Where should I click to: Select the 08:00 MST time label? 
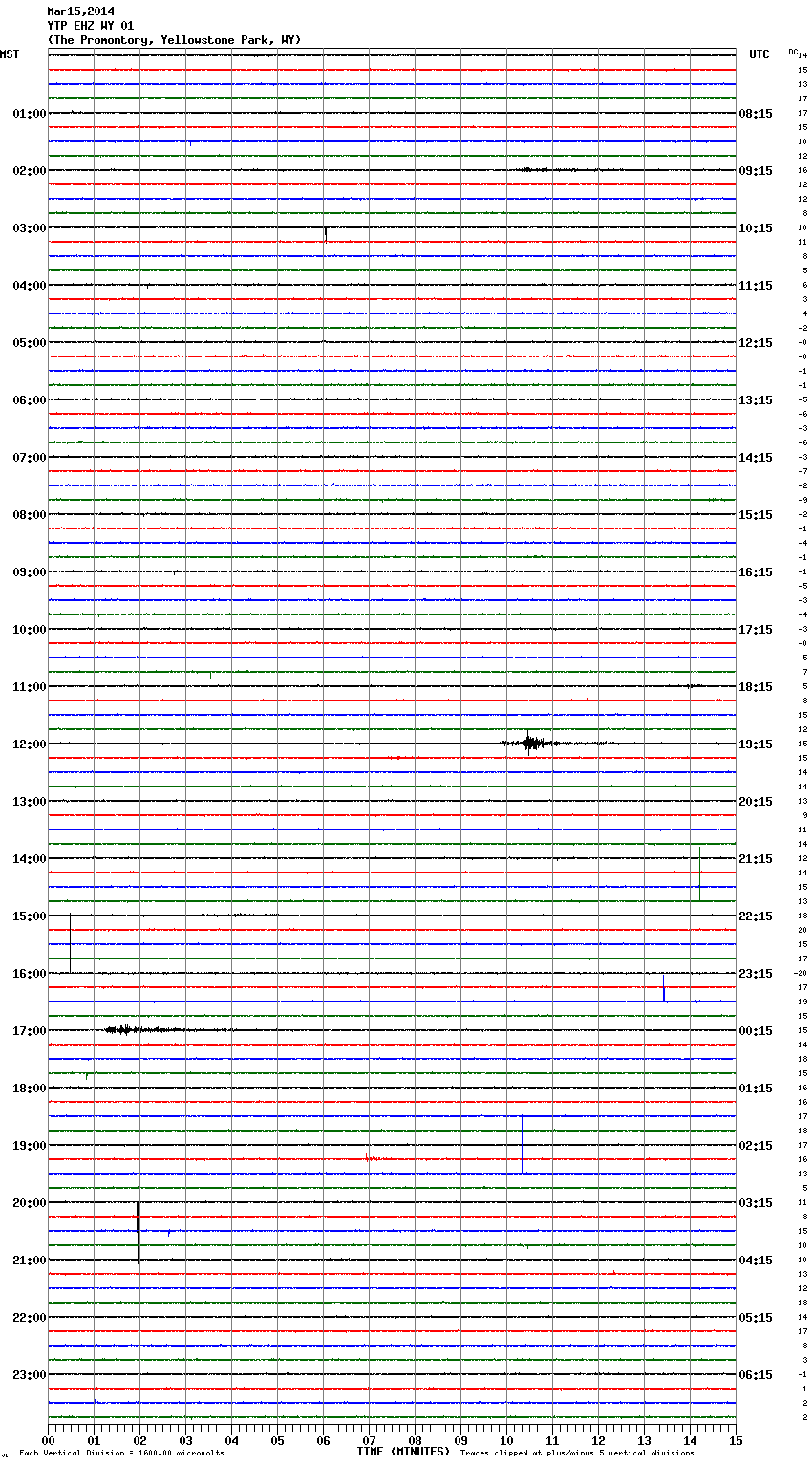[x=29, y=515]
